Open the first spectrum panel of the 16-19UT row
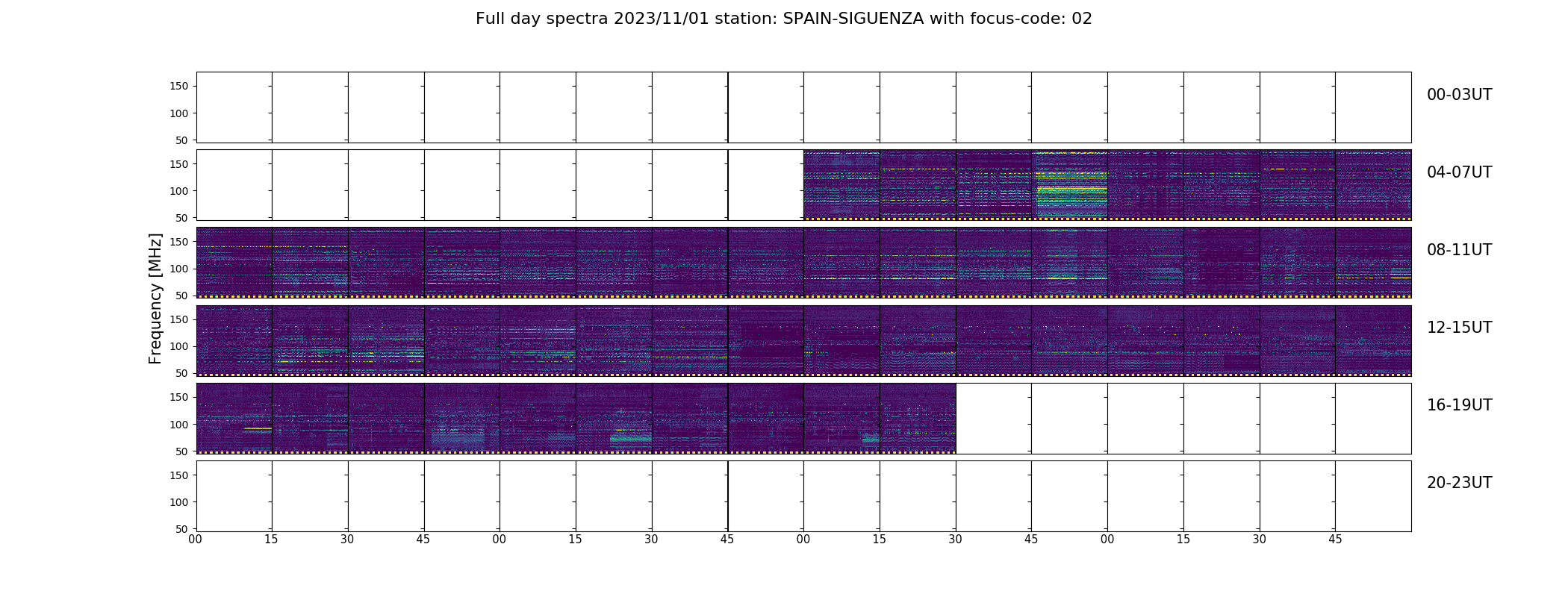 click(234, 418)
